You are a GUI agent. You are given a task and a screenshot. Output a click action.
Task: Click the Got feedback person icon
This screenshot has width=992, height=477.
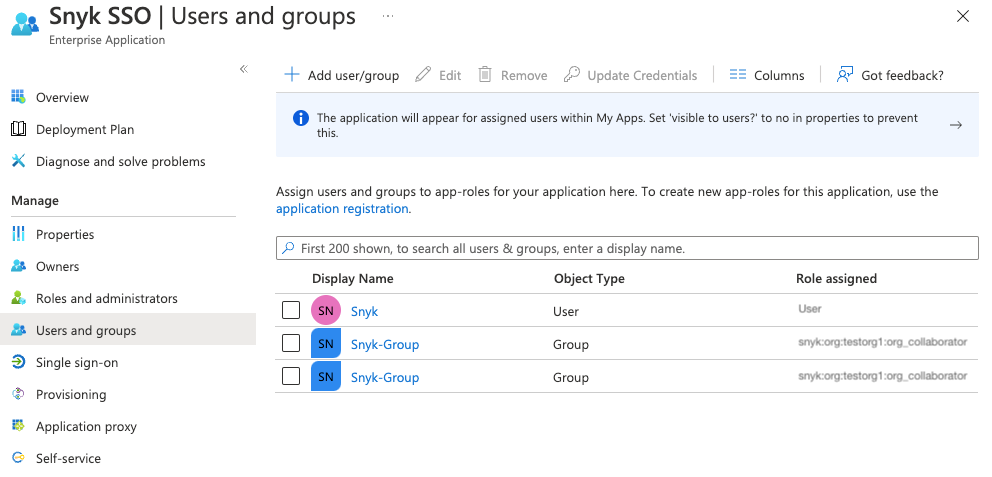[845, 75]
